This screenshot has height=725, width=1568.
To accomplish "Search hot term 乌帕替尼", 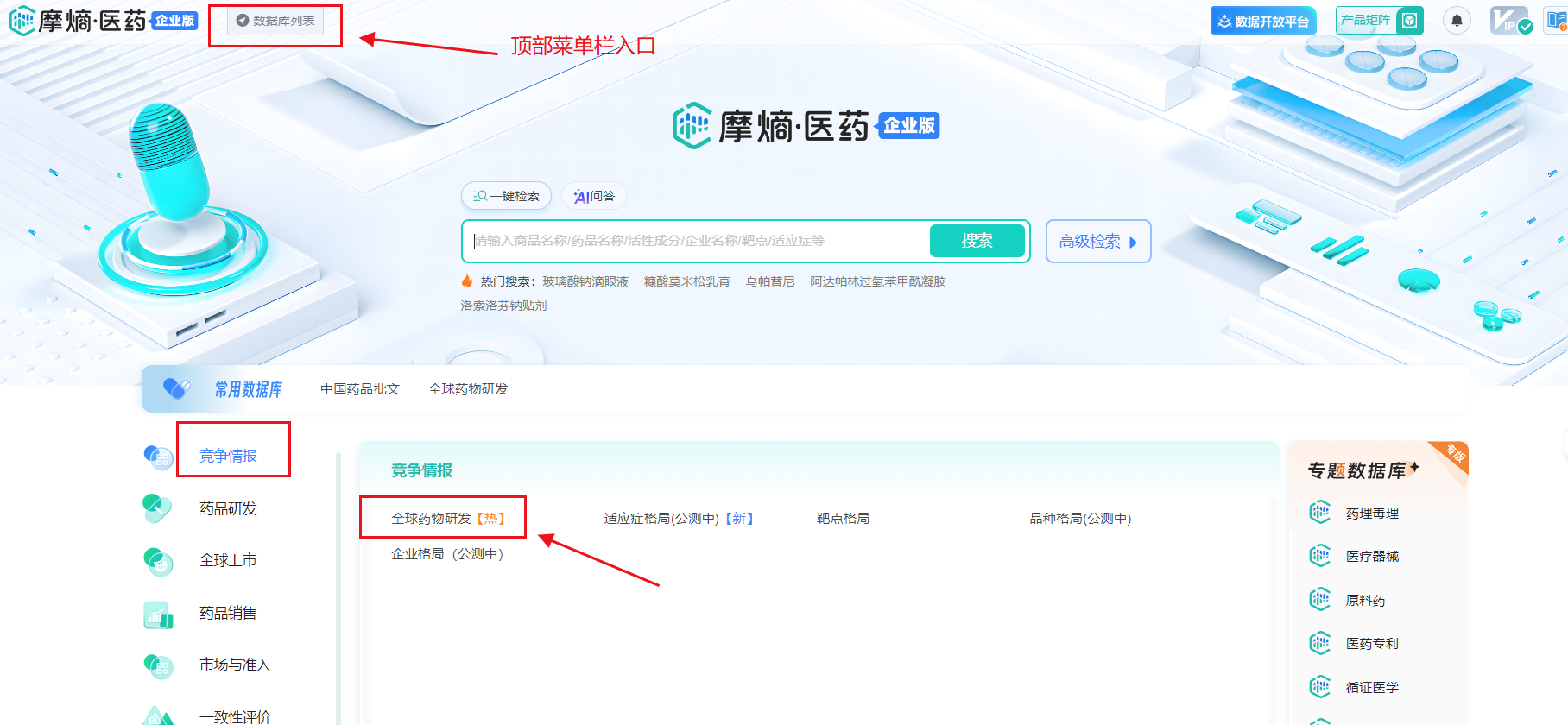I will pos(770,281).
